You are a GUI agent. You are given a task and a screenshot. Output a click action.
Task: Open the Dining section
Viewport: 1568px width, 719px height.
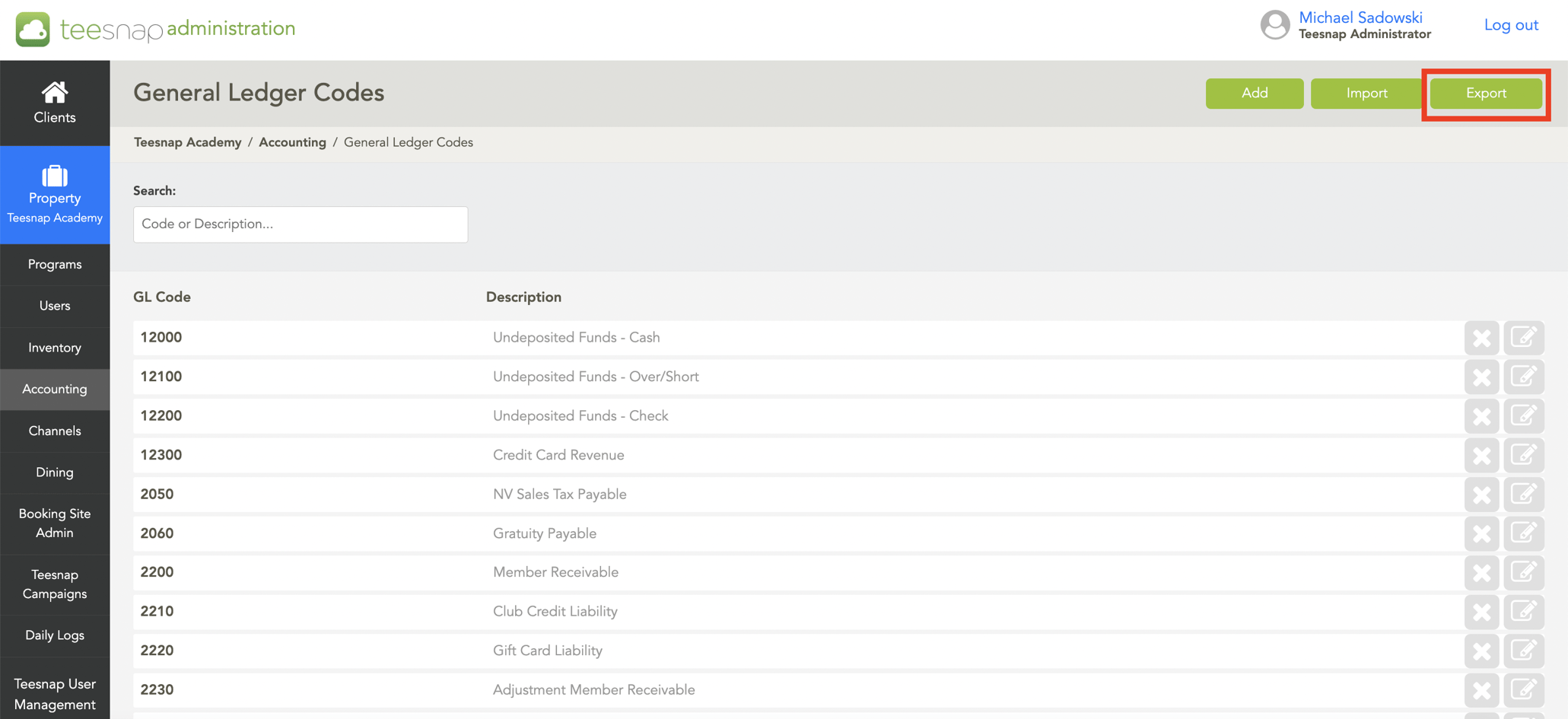pos(54,472)
